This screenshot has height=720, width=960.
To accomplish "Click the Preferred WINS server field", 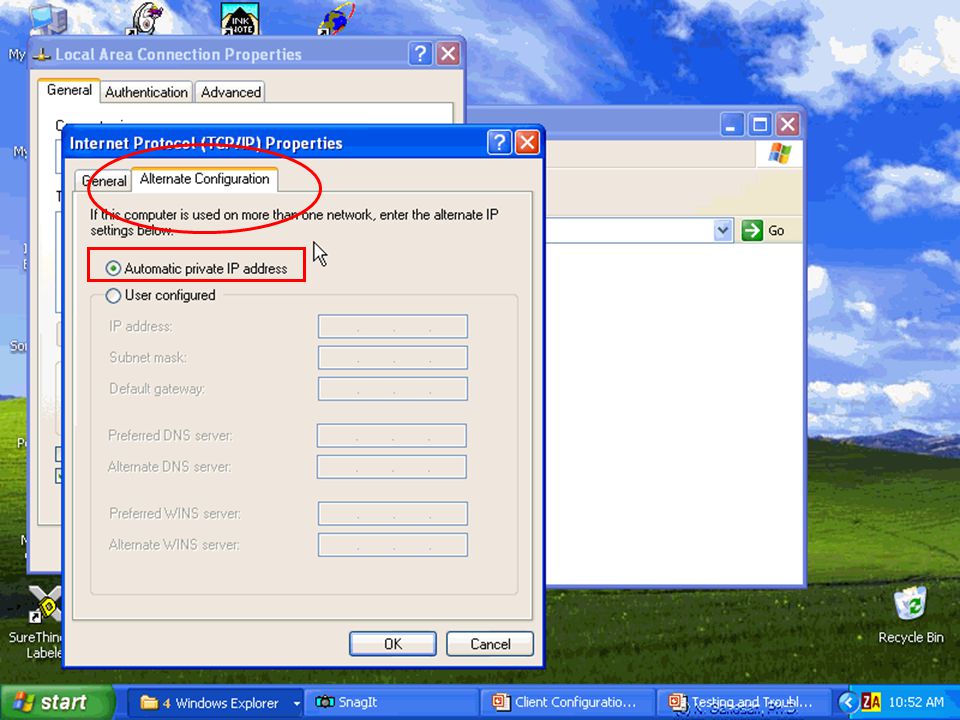I will [x=392, y=513].
